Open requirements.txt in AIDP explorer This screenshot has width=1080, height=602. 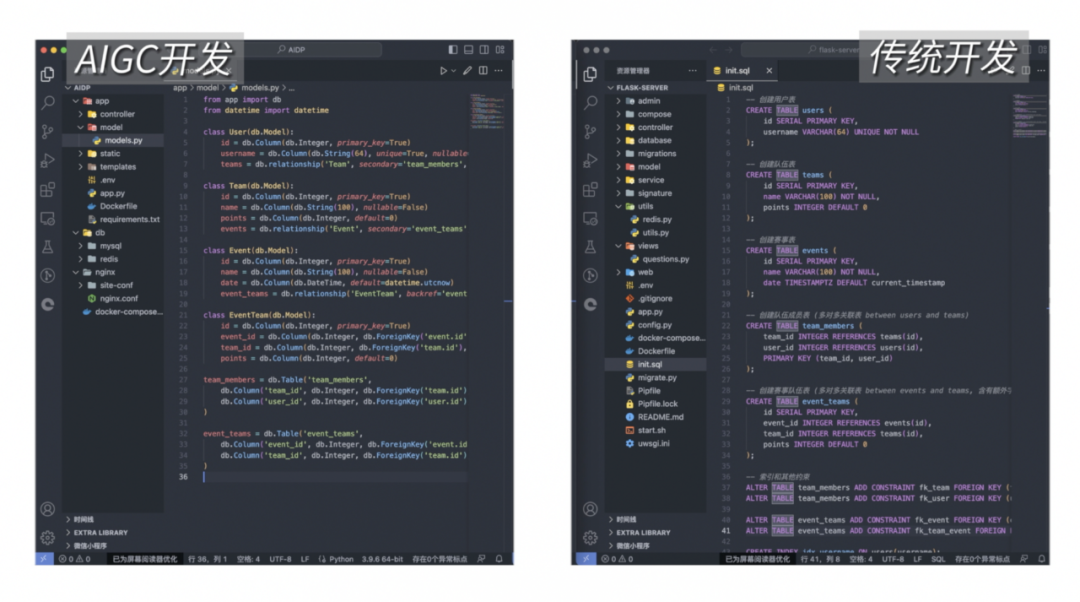[x=129, y=220]
